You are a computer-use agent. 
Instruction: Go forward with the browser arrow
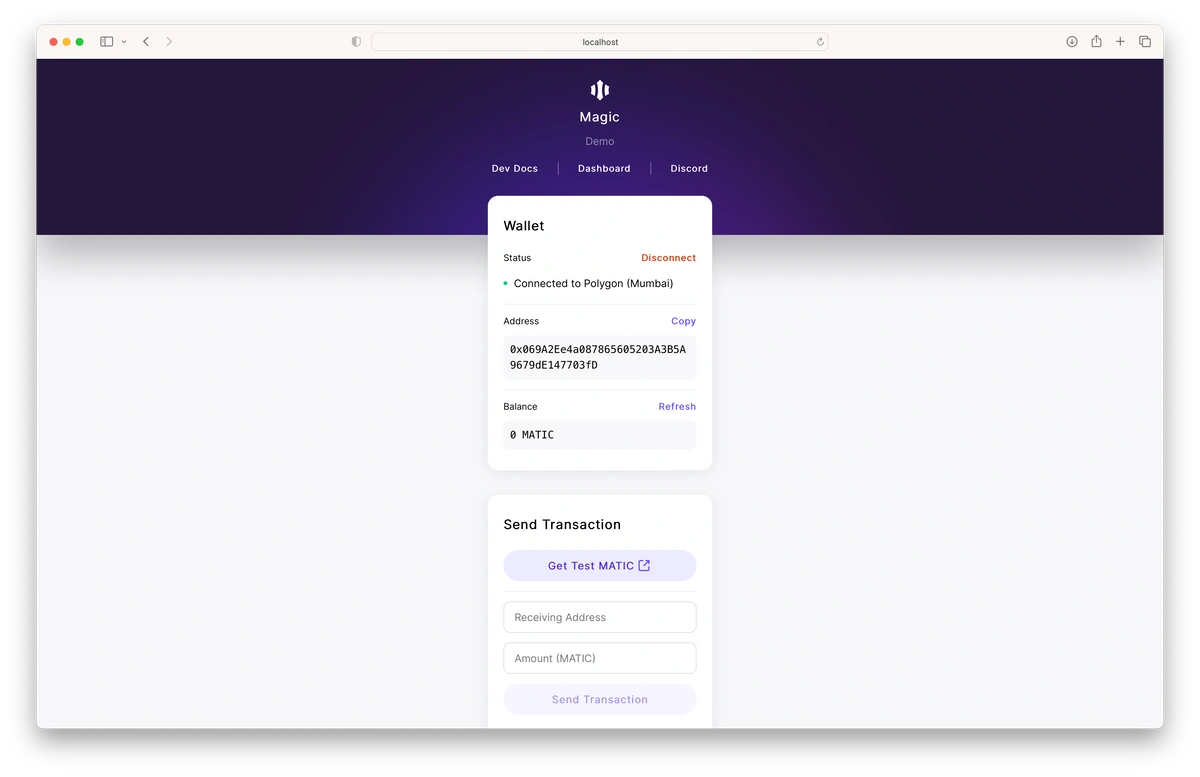[x=169, y=42]
